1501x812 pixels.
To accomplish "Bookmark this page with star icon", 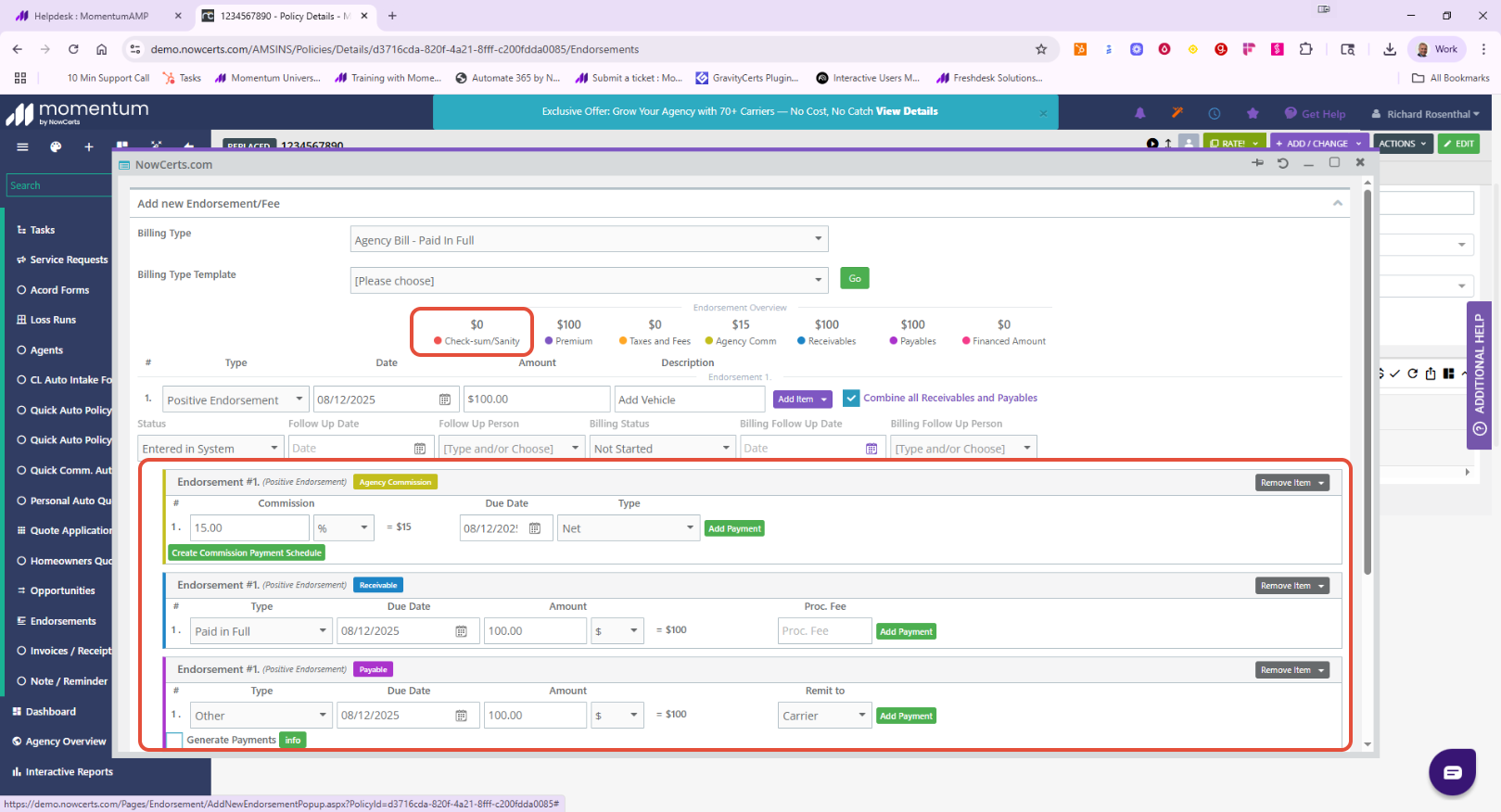I will tap(1041, 49).
